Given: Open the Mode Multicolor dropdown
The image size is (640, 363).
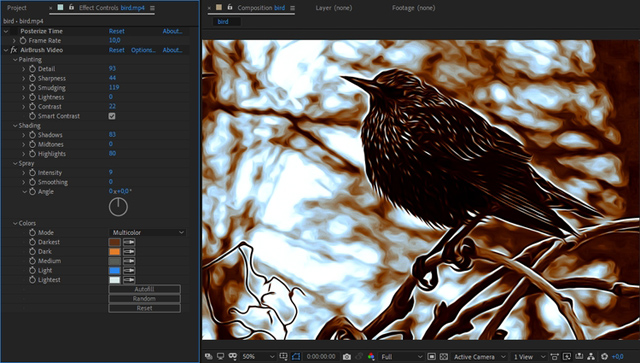Looking at the screenshot, I should coord(148,232).
